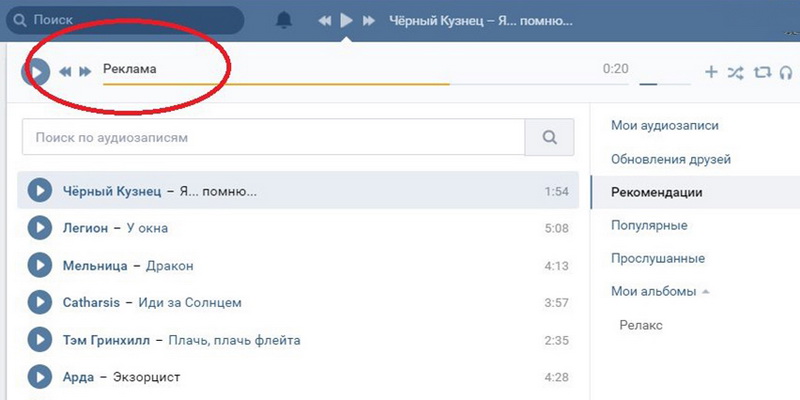The width and height of the screenshot is (800, 400).
Task: Click the Реклама label in player
Action: click(130, 69)
